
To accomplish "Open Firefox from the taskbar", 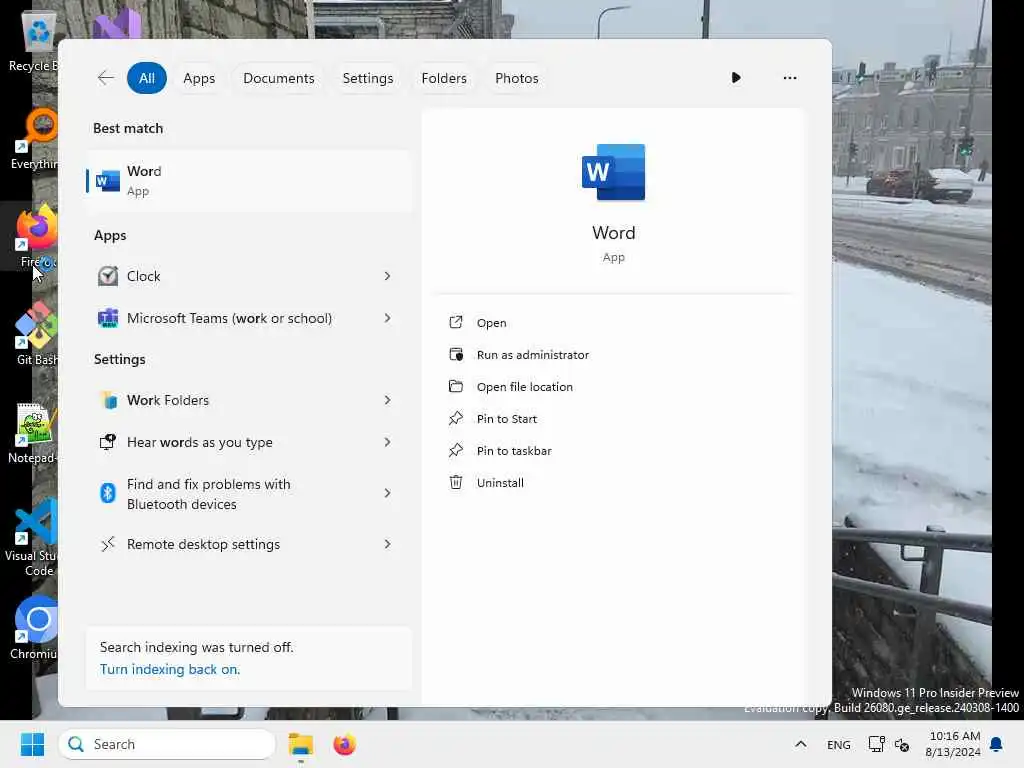I will point(344,744).
